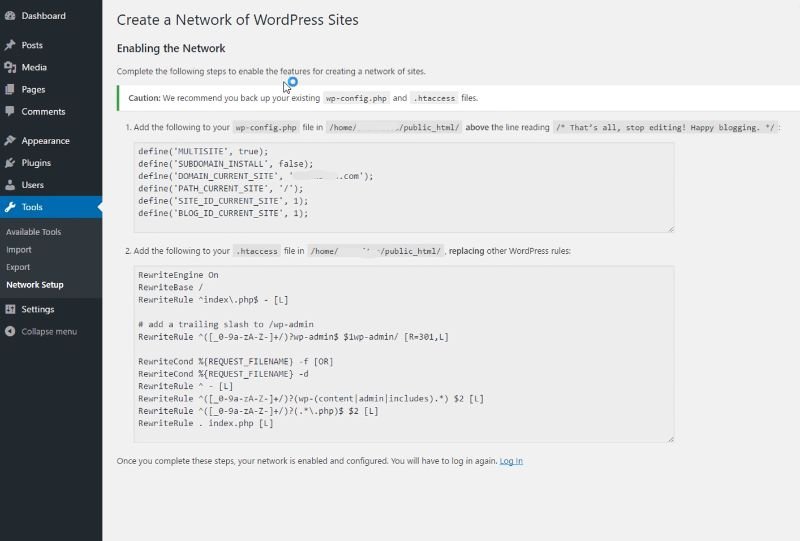Screen dimensions: 800x541
Task: Click the RewriteCond REQUEST_FILENAME -d line
Action: [x=223, y=374]
